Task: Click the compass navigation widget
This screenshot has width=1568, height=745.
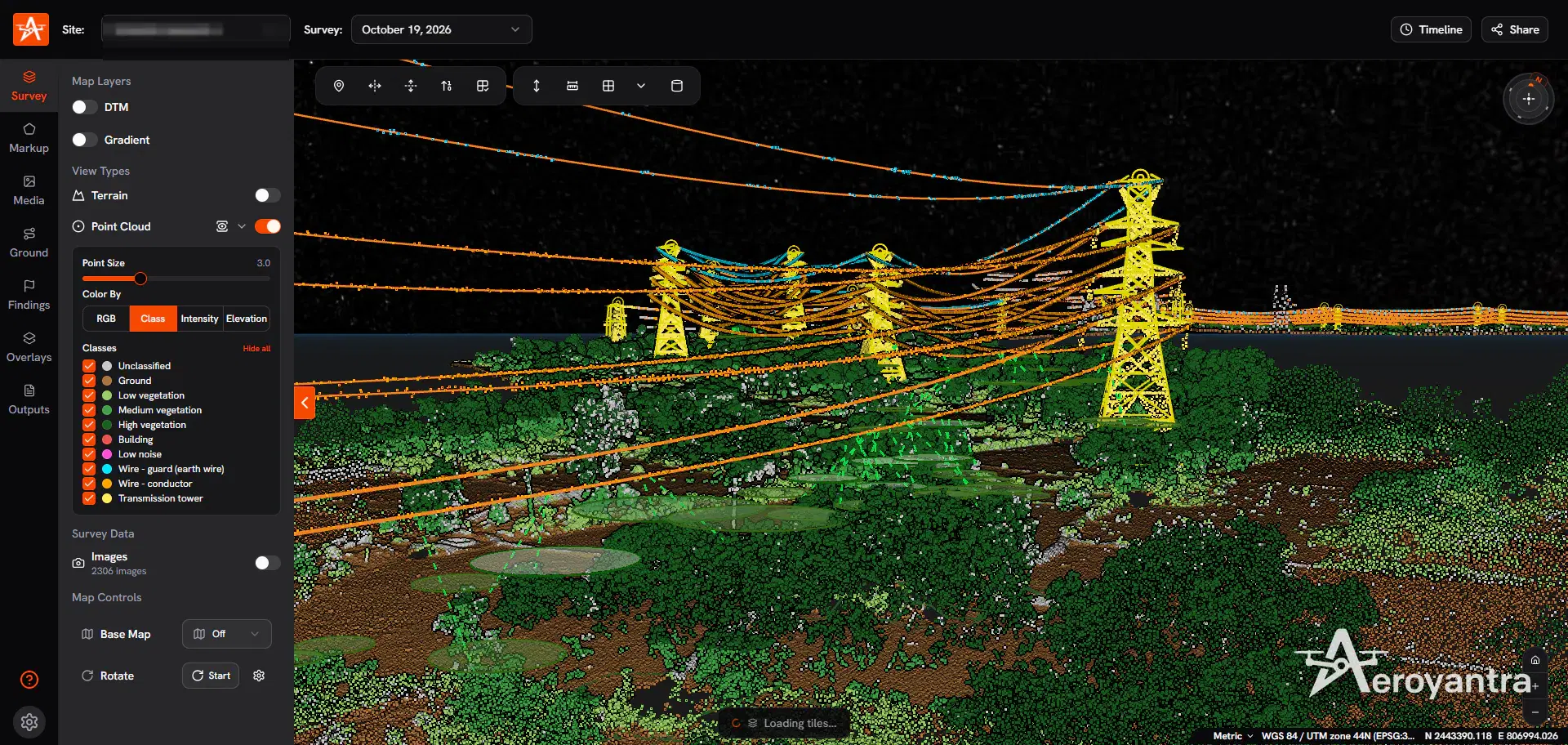Action: pos(1528,99)
